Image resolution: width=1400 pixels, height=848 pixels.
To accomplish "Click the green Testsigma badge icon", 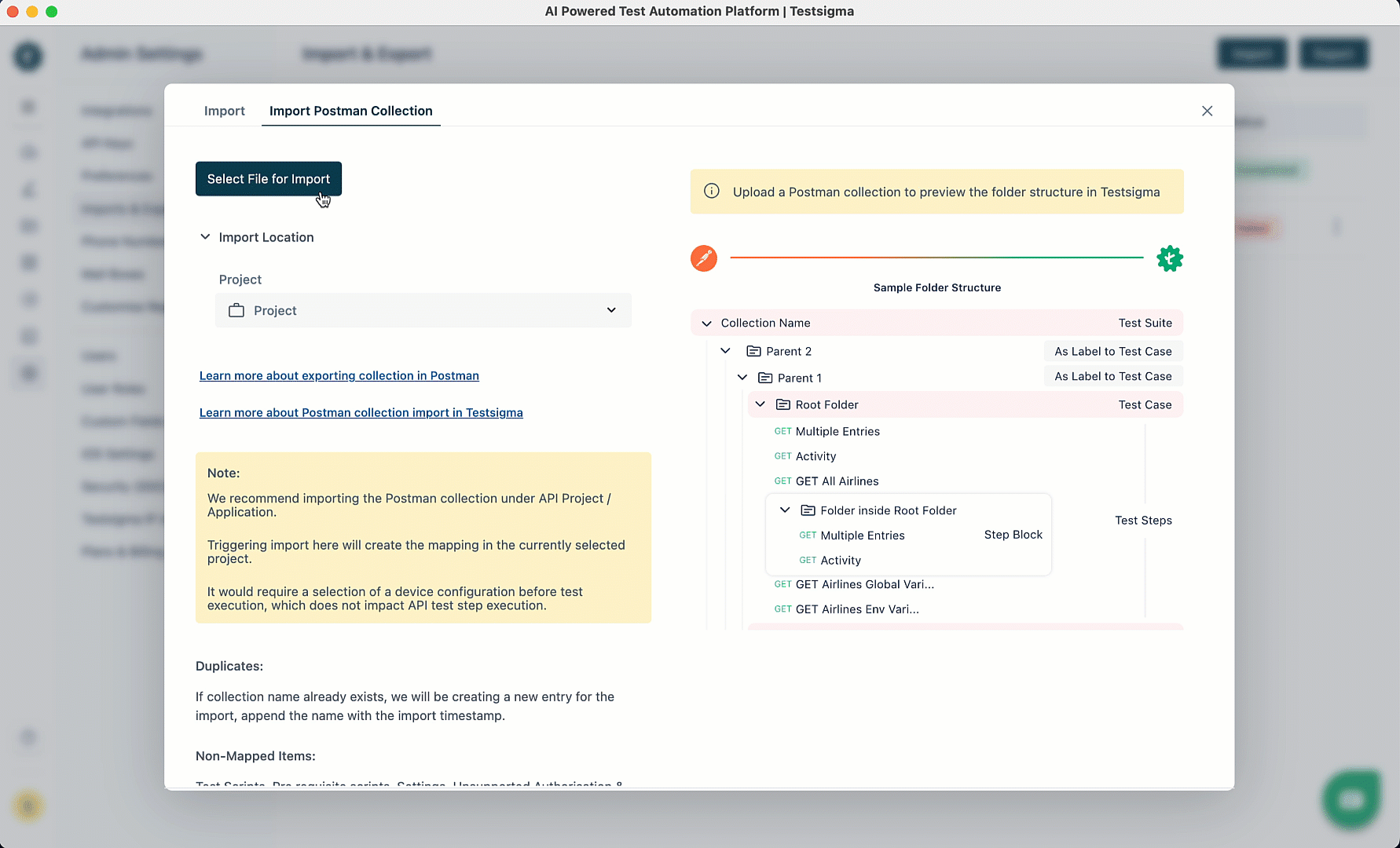I will tap(1169, 258).
